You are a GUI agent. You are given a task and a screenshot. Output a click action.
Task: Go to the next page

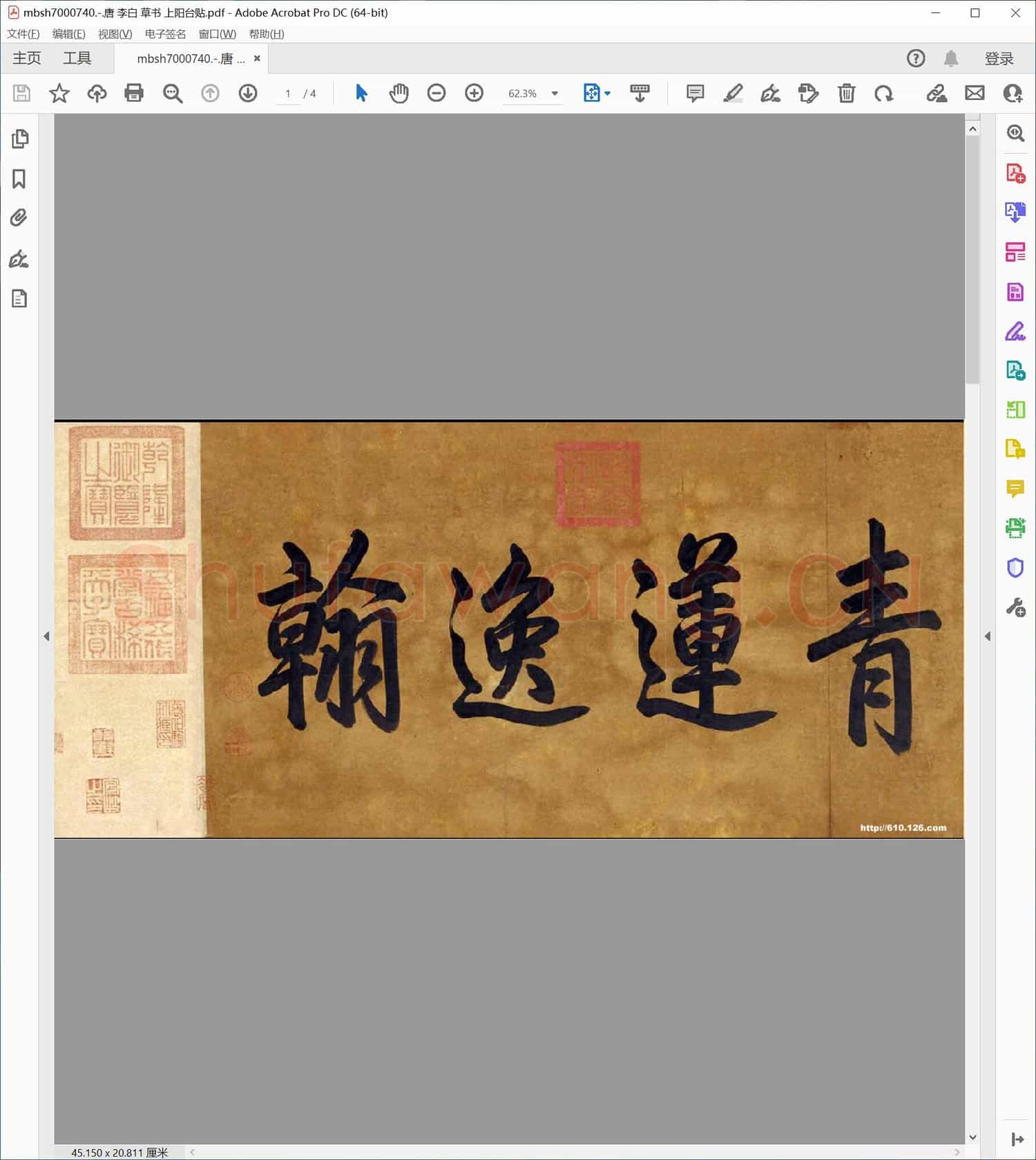pyautogui.click(x=248, y=93)
